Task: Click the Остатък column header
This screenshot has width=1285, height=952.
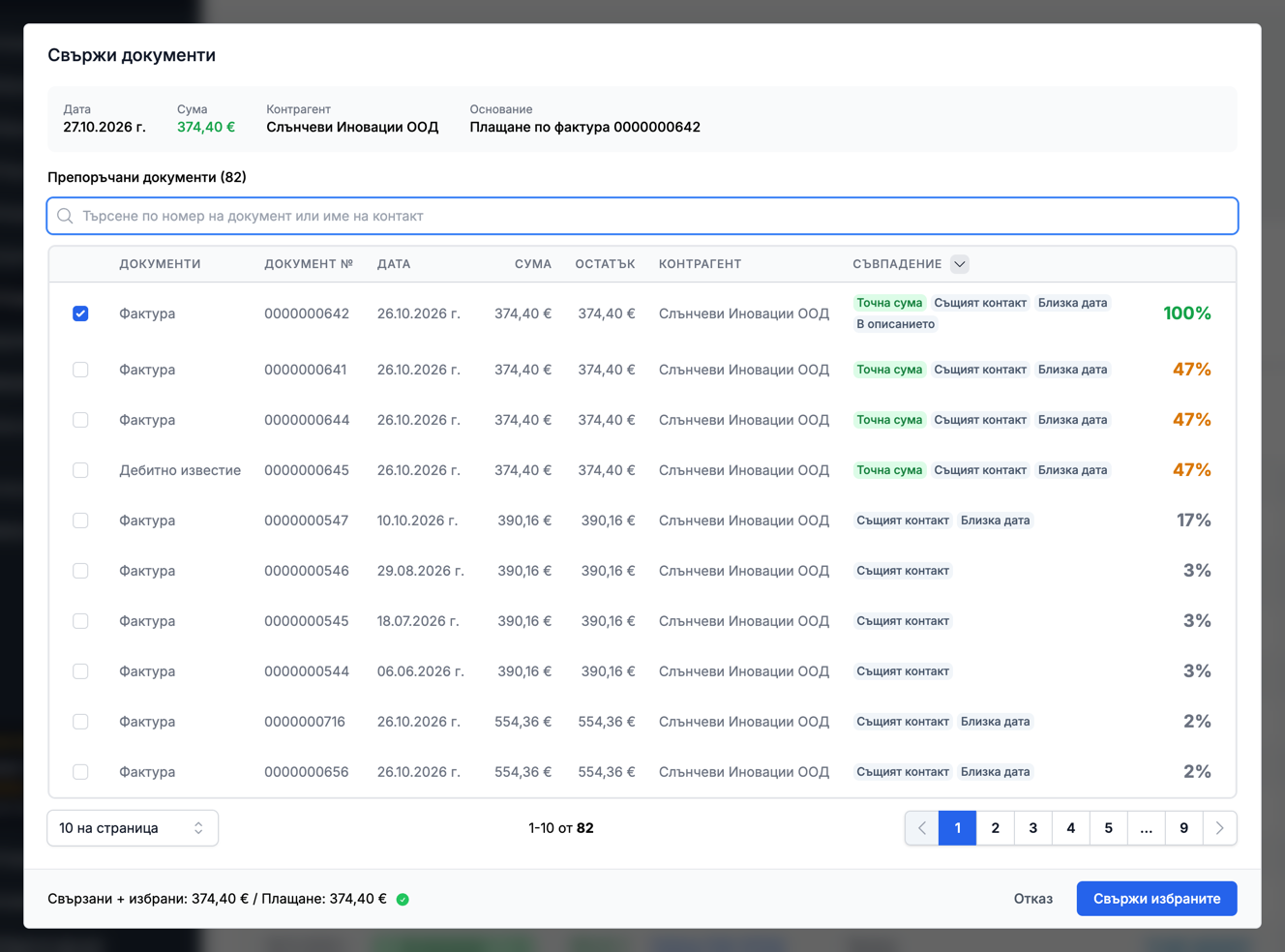Action: [x=605, y=264]
